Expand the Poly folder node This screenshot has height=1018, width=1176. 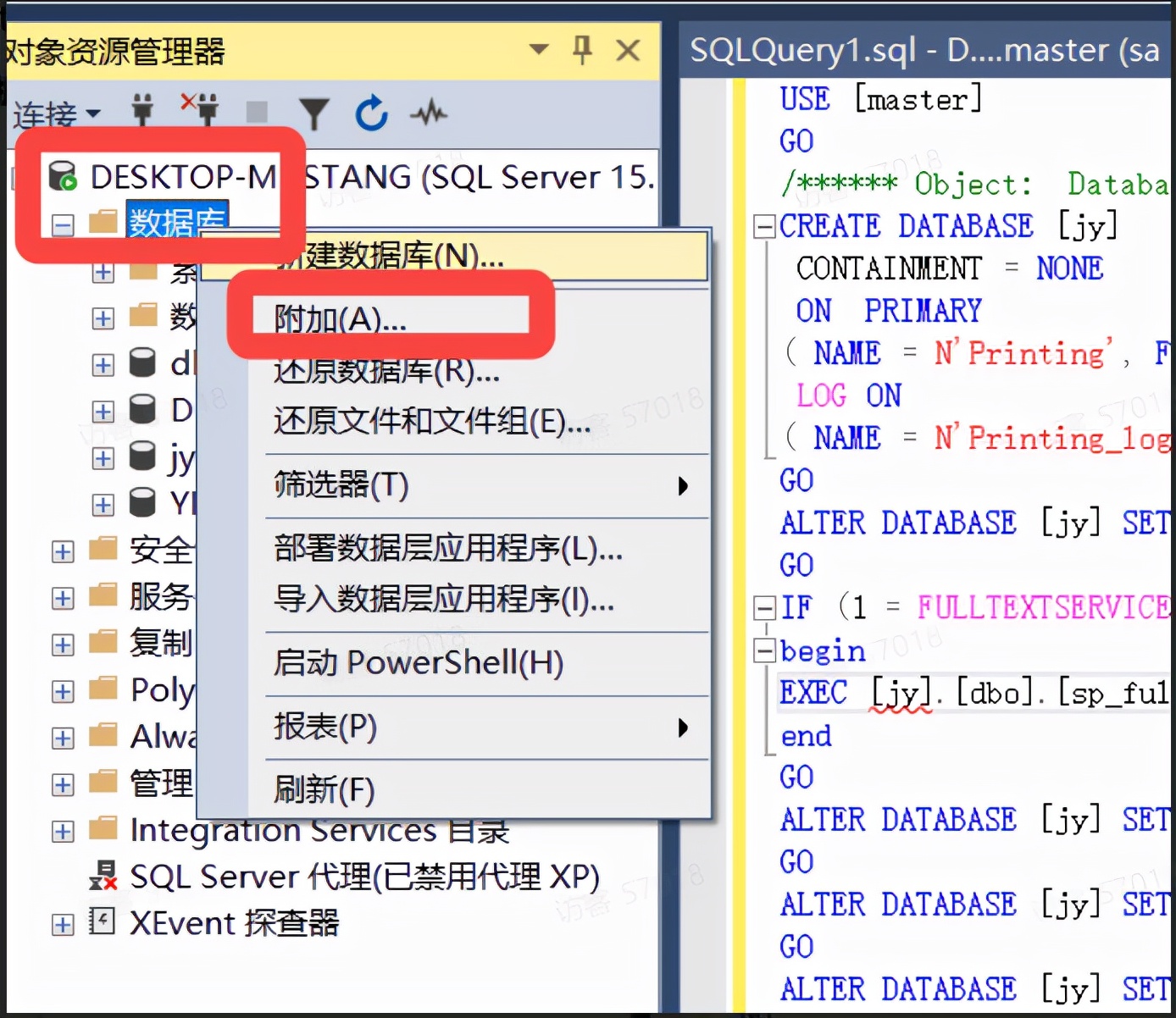63,692
